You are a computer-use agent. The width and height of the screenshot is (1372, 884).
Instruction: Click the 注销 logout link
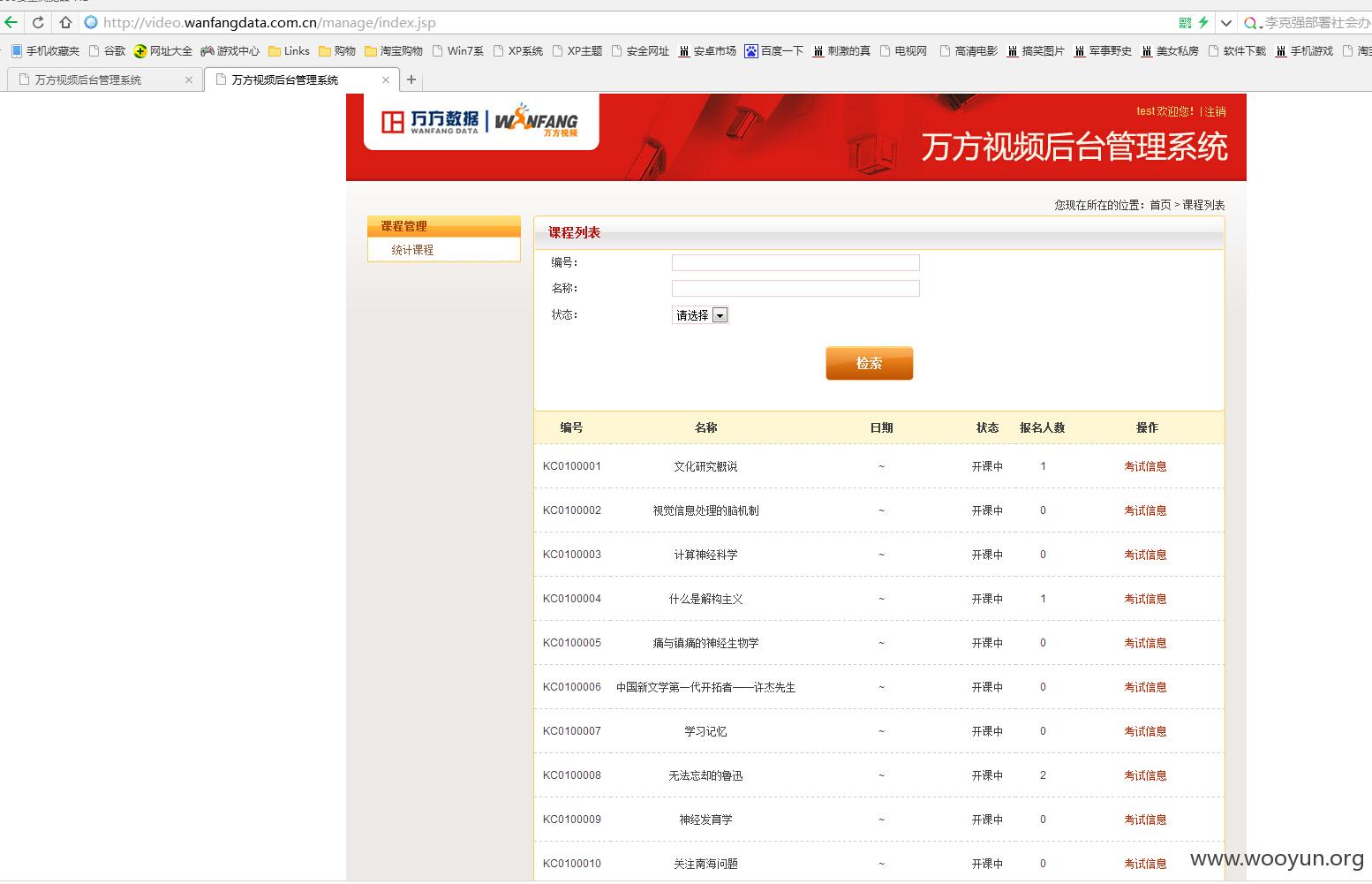click(1216, 111)
